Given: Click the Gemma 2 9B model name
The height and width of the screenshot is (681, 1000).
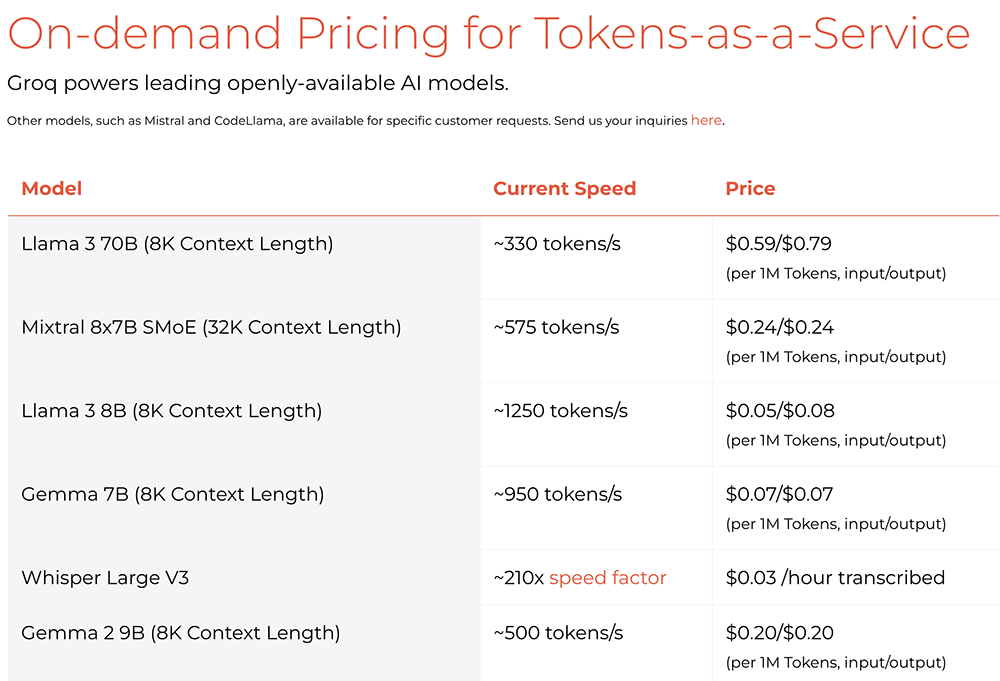Looking at the screenshot, I should tap(180, 633).
